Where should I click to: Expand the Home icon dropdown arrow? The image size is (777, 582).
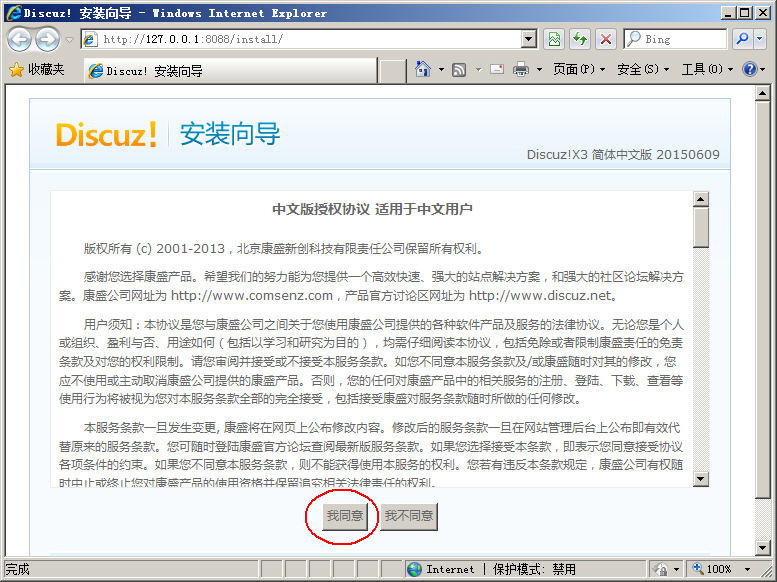(441, 69)
